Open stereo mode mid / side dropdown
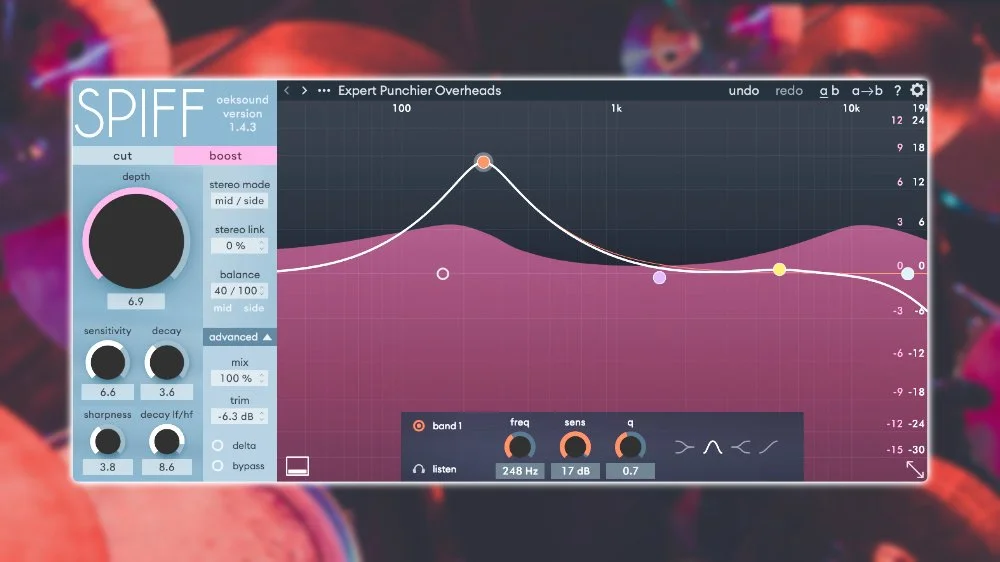This screenshot has height=562, width=1000. [x=239, y=200]
